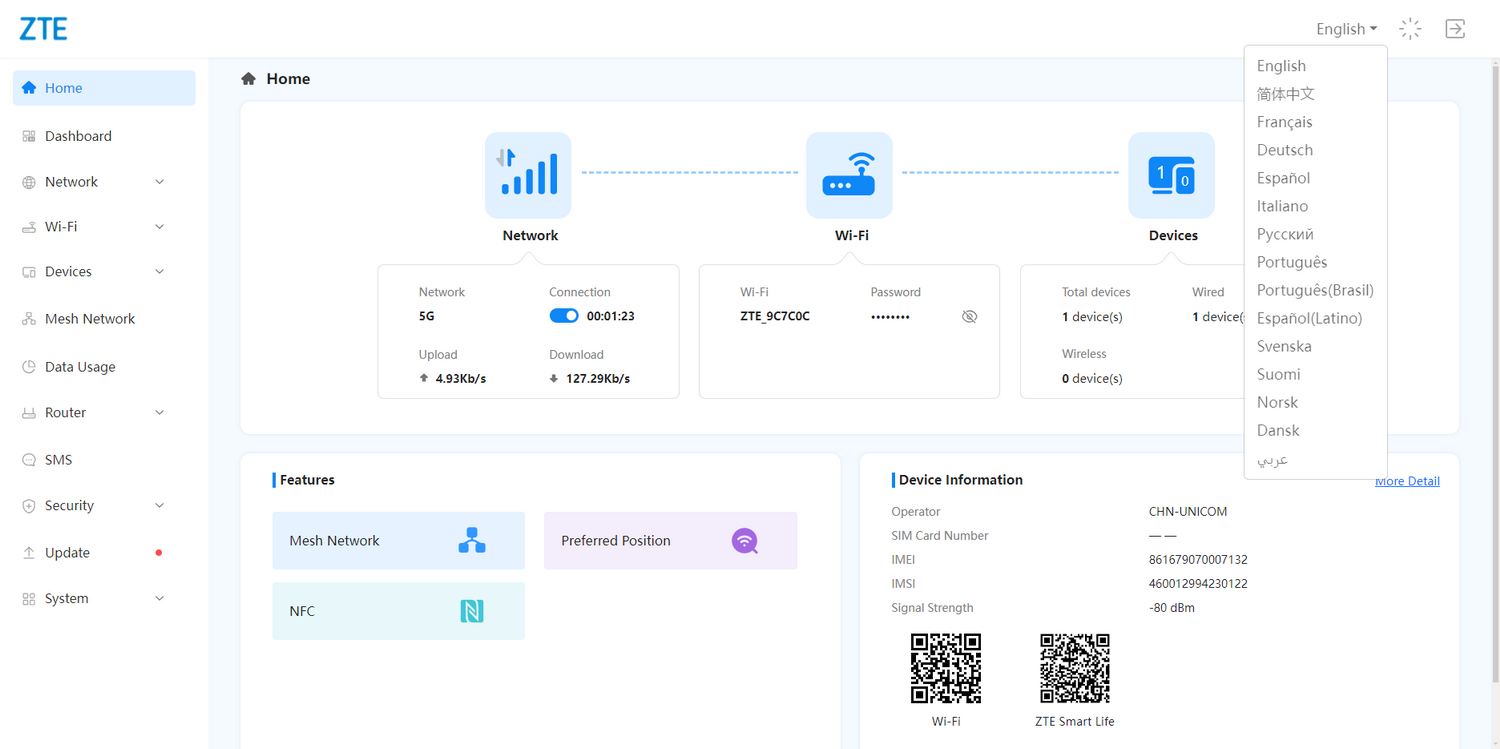1500x749 pixels.
Task: Show the Wi-Fi password with eye icon
Action: pyautogui.click(x=969, y=317)
